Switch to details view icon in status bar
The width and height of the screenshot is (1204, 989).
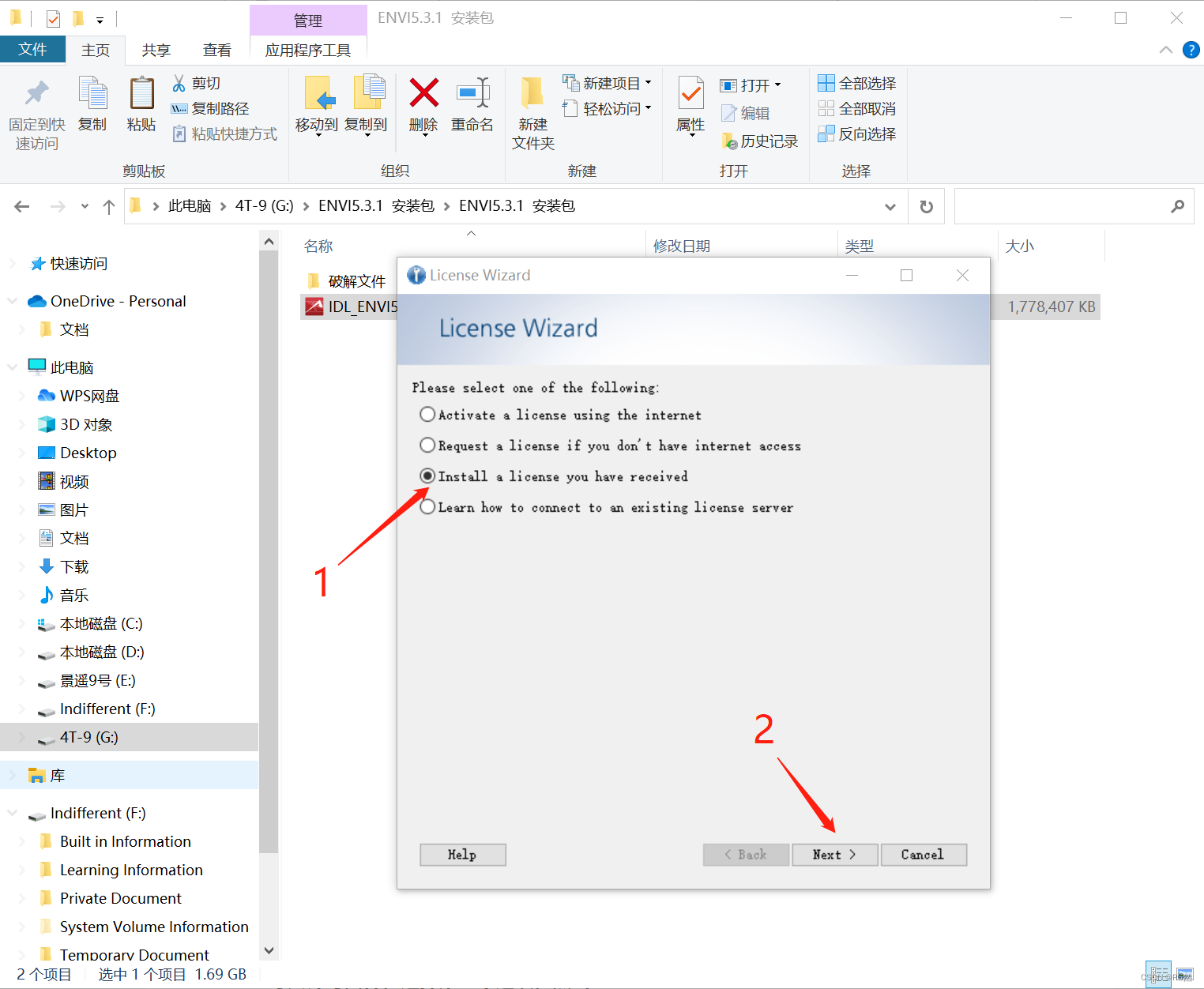[x=1159, y=973]
